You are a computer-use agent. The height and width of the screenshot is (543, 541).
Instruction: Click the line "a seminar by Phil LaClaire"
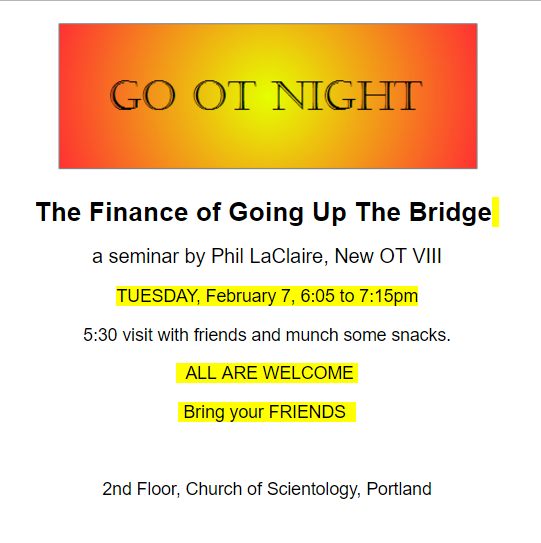click(x=267, y=257)
